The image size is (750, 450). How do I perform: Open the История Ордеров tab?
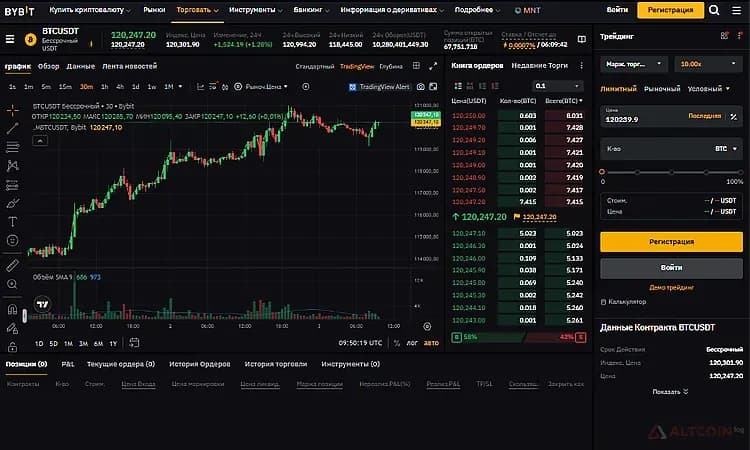199,364
